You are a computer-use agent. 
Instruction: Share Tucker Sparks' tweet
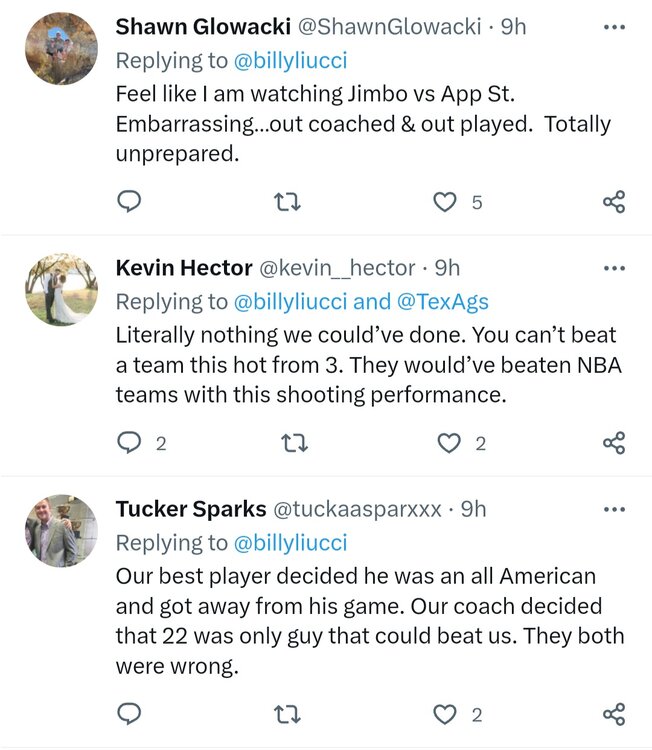pyautogui.click(x=614, y=714)
